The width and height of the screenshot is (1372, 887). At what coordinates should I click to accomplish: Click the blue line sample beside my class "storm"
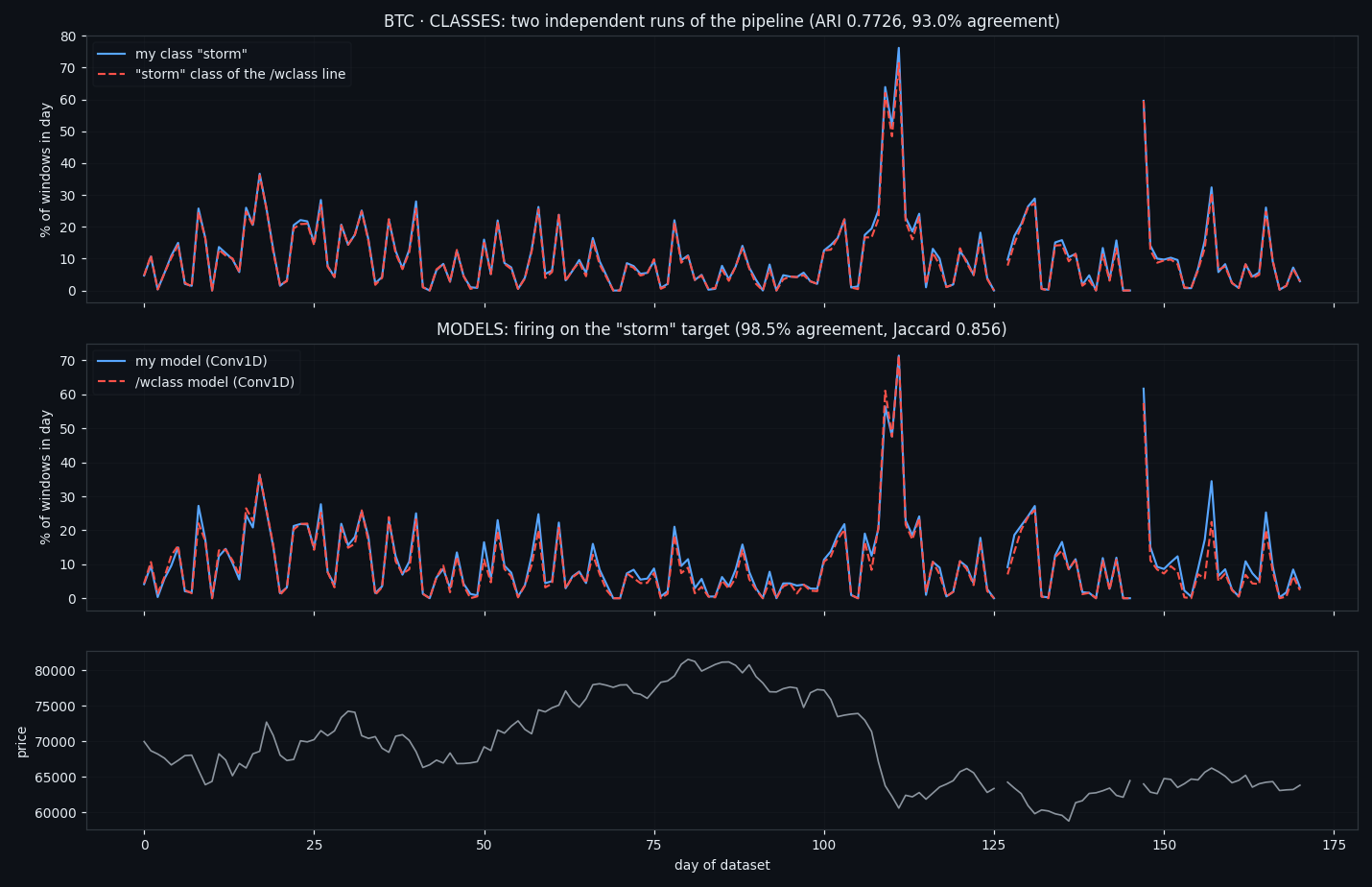point(111,55)
